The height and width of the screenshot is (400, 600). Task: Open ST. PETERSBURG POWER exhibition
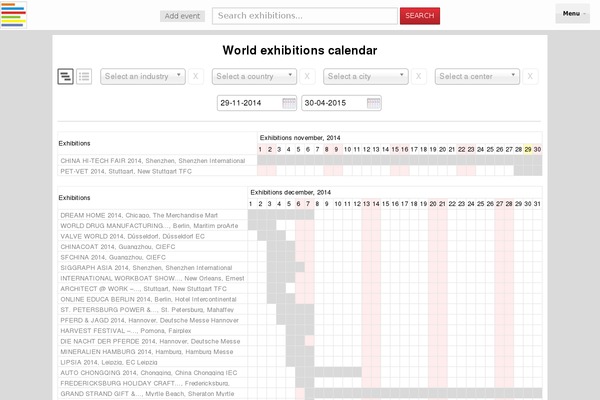(147, 310)
